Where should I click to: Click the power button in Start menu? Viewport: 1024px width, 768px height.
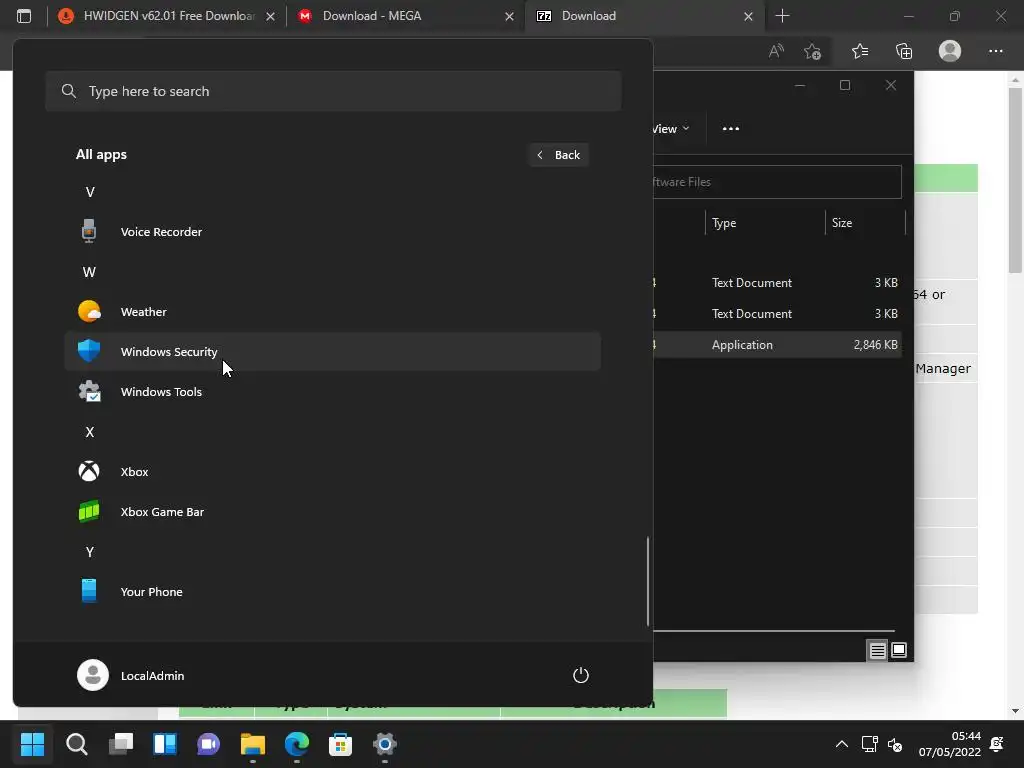pyautogui.click(x=581, y=675)
